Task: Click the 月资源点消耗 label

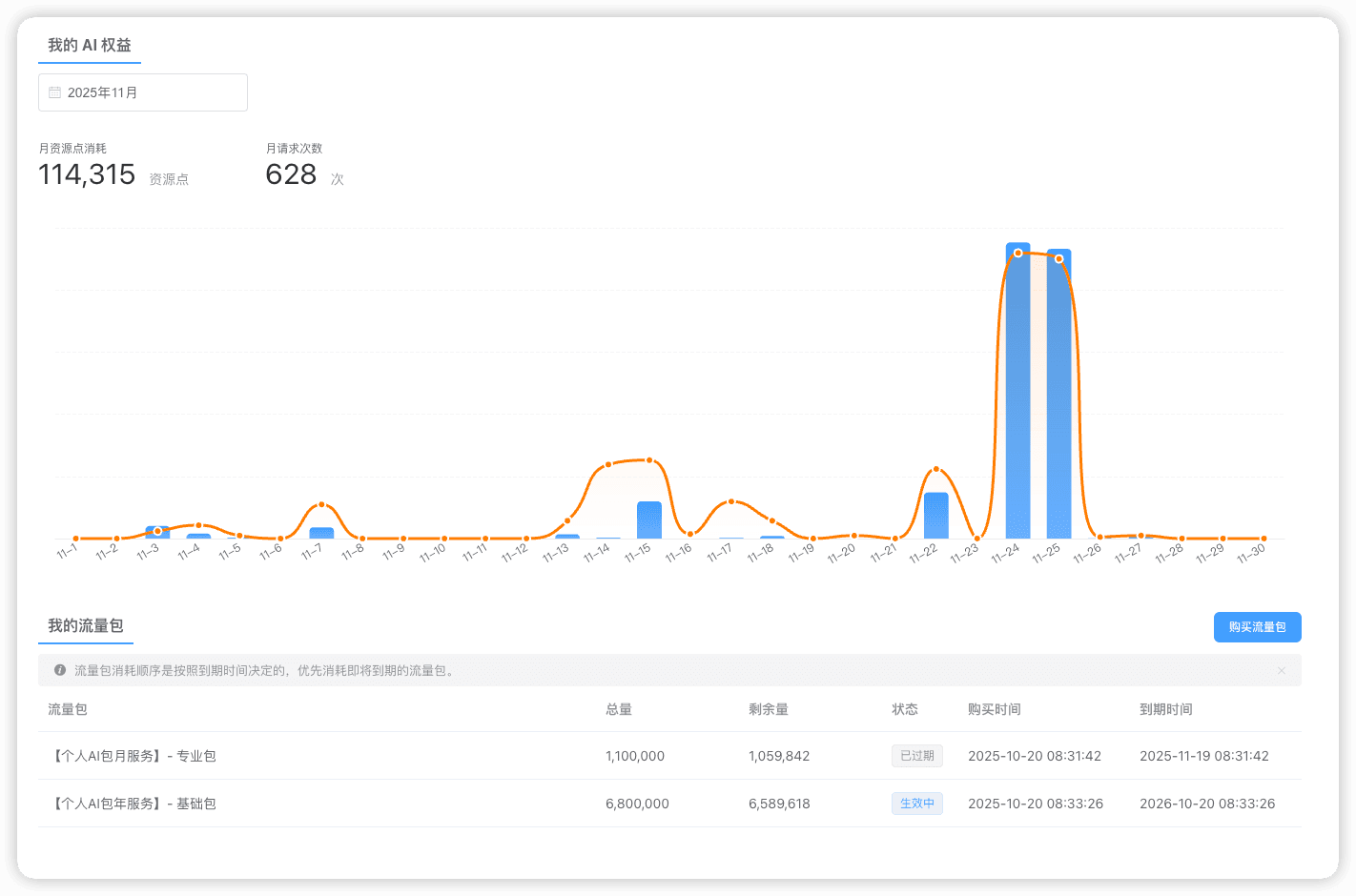Action: click(72, 148)
